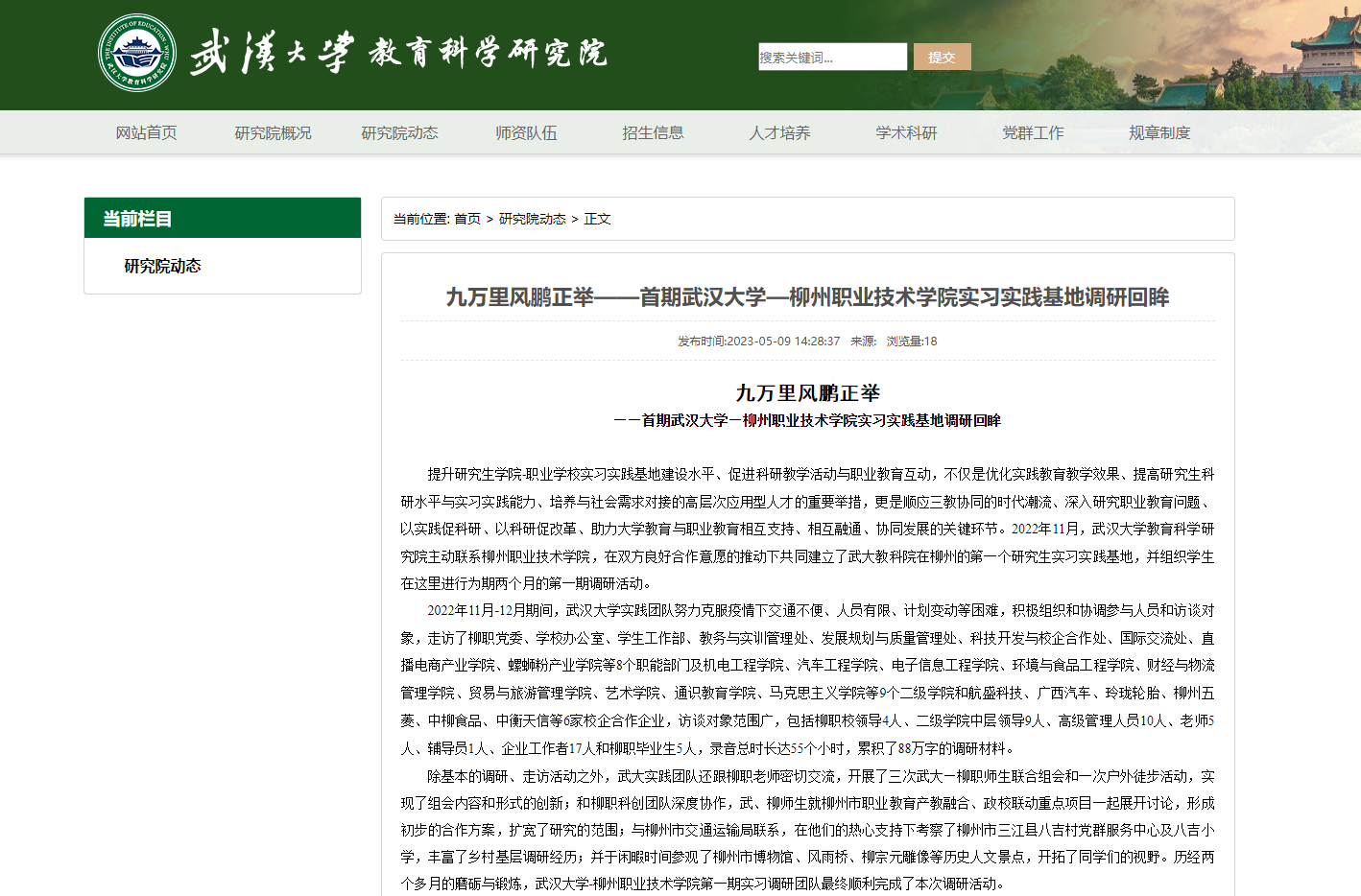Viewport: 1361px width, 896px height.
Task: Open the 网站首页 navigation item
Action: [x=146, y=132]
